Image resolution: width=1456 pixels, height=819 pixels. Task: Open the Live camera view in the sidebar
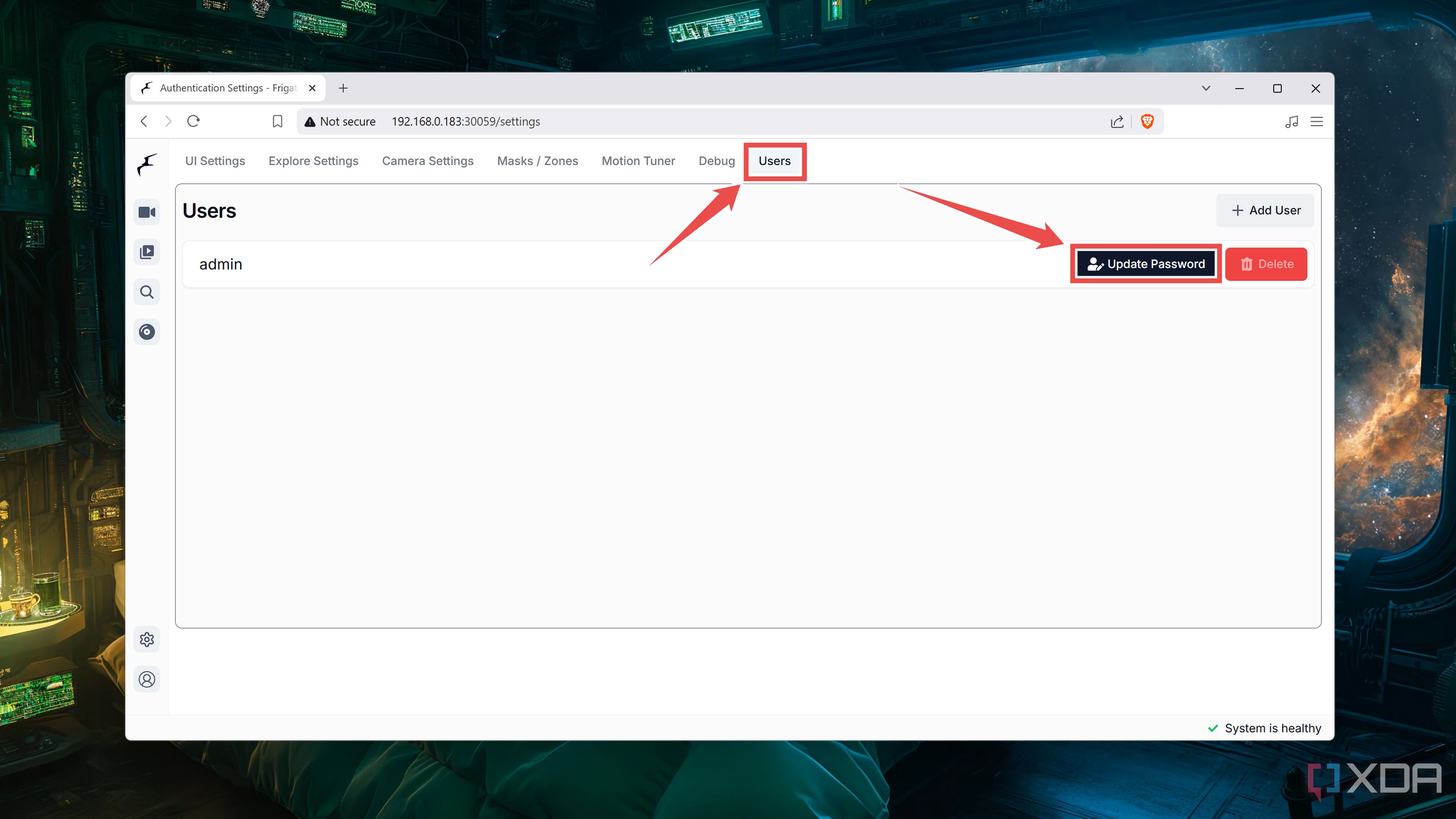coord(146,212)
